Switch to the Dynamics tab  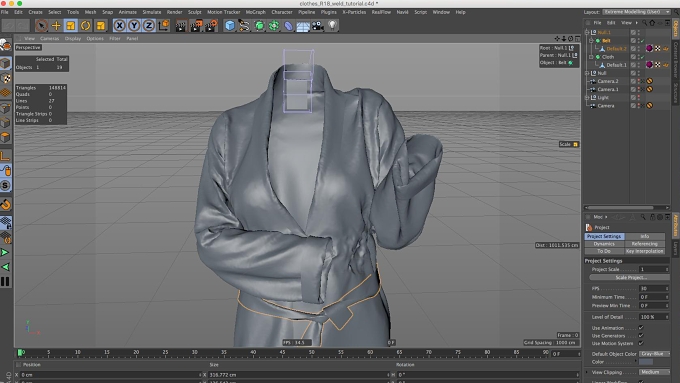tap(604, 244)
